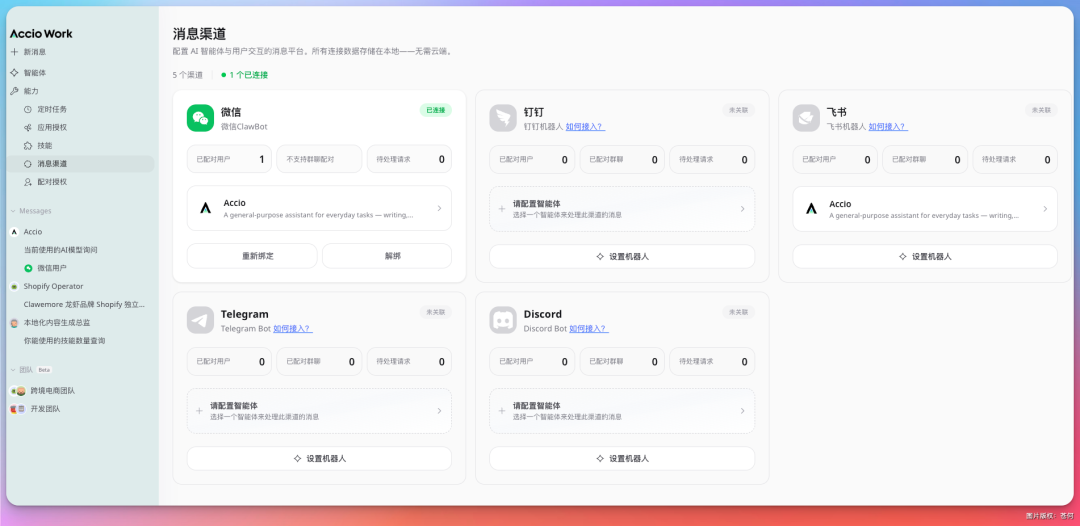Image resolution: width=1080 pixels, height=526 pixels.
Task: Click 设置机器人 in the Feishu card
Action: [925, 256]
